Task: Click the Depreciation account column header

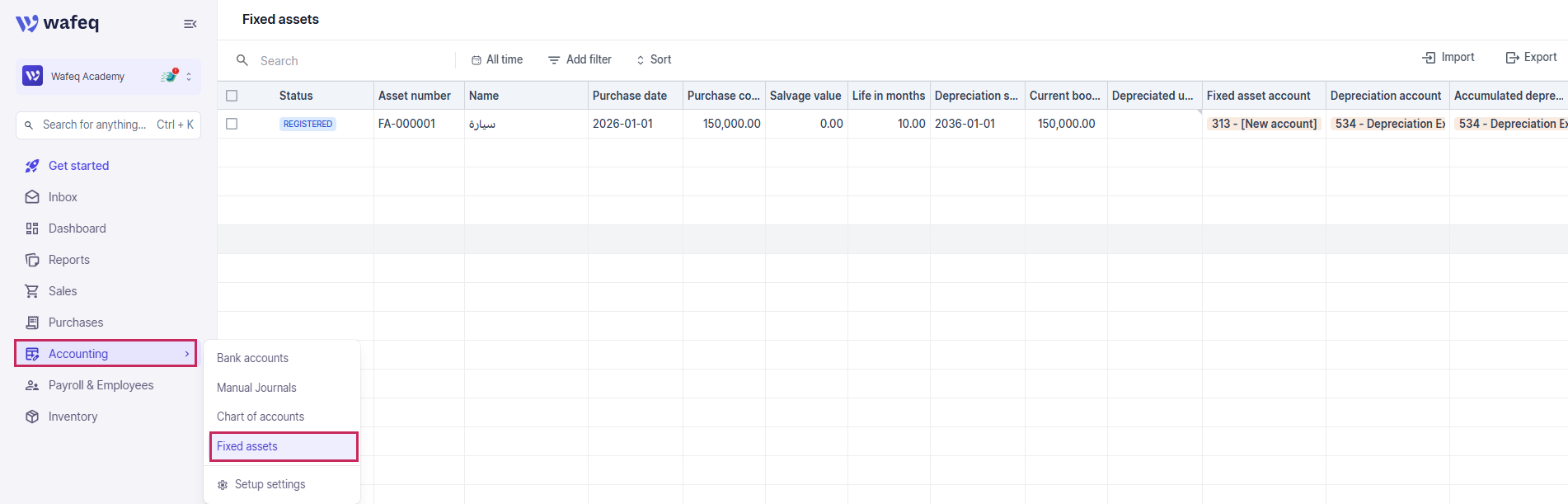Action: pyautogui.click(x=1386, y=96)
